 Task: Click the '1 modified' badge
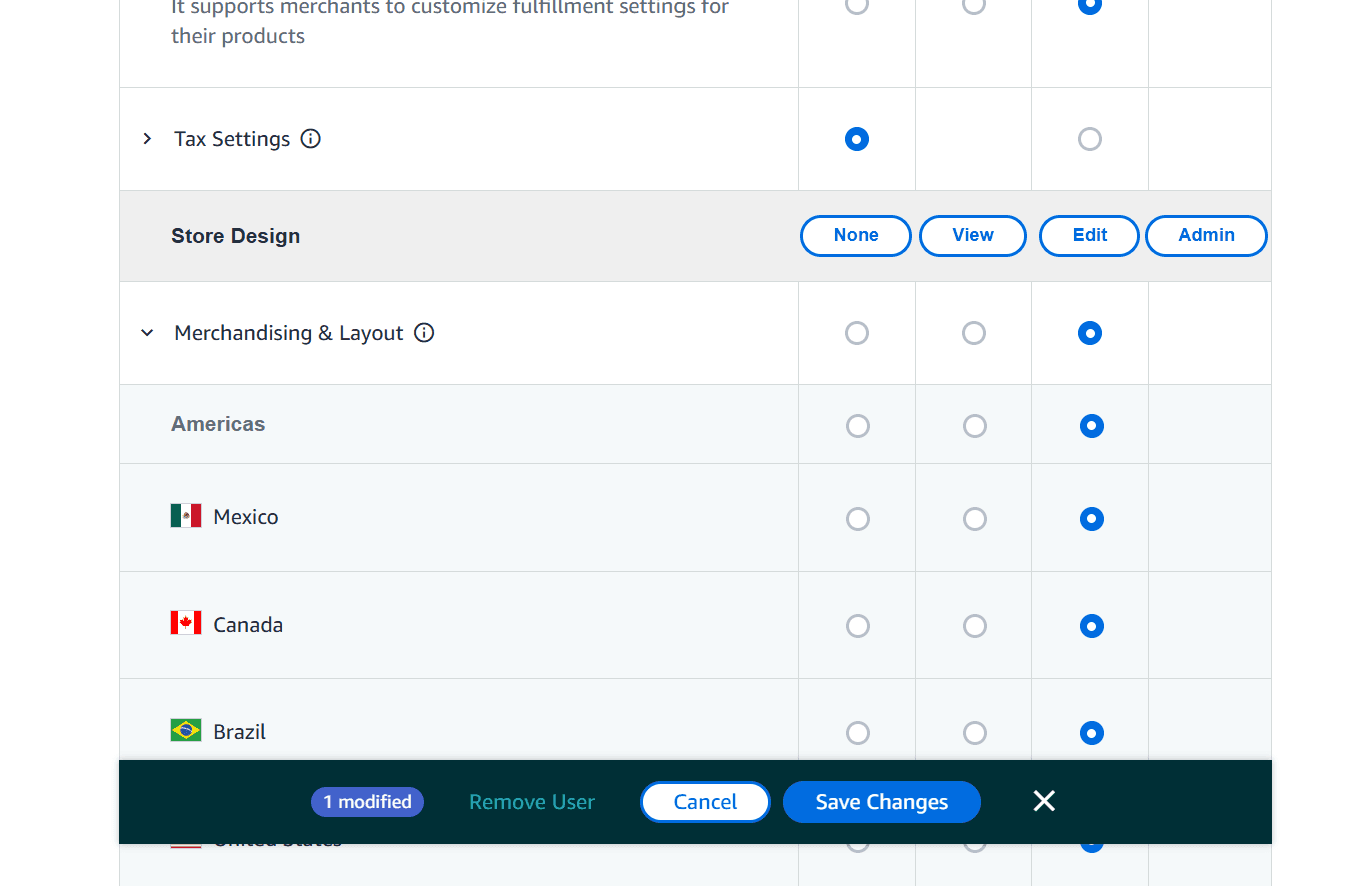[367, 802]
